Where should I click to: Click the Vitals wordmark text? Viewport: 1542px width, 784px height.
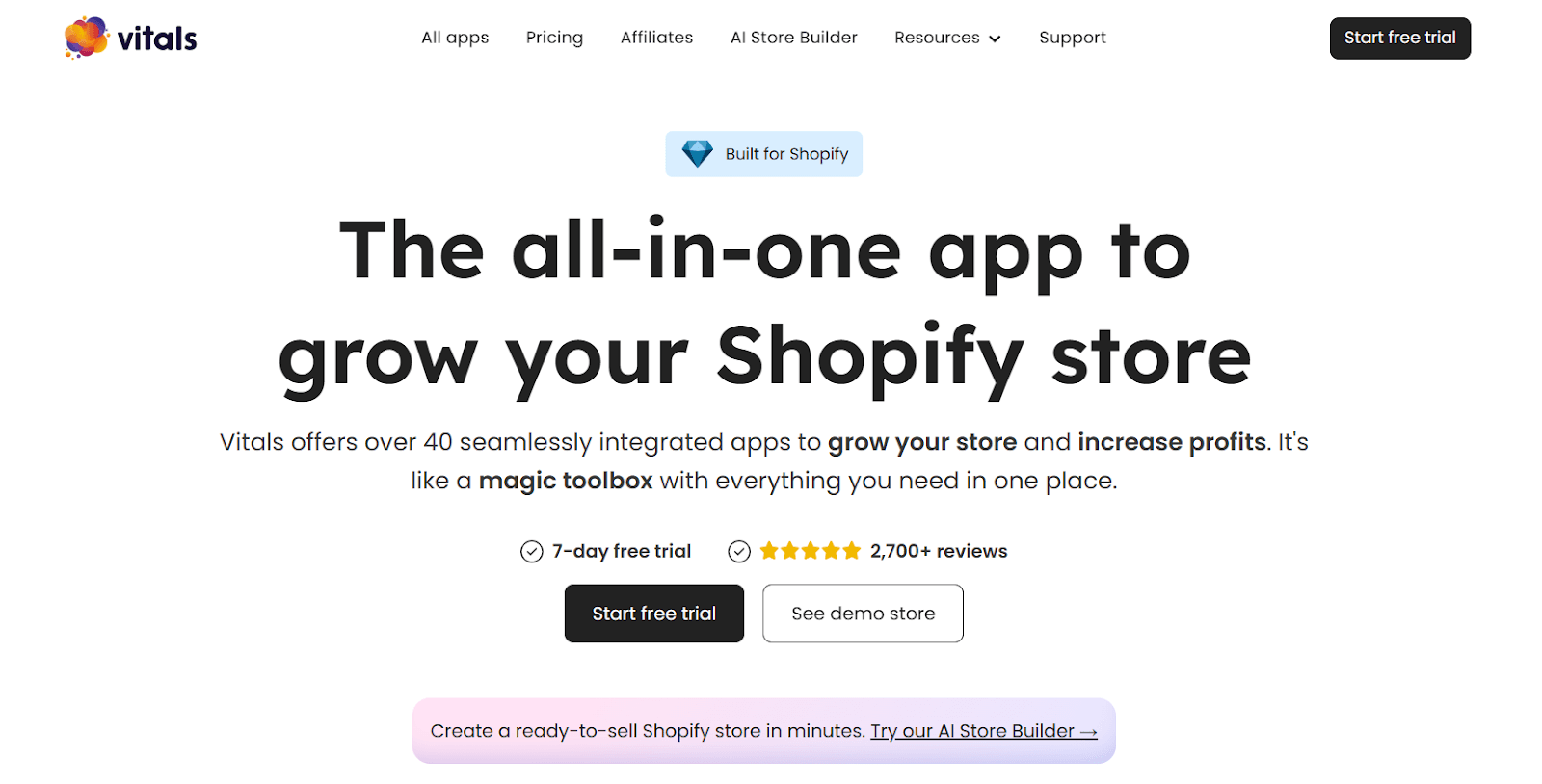click(157, 39)
